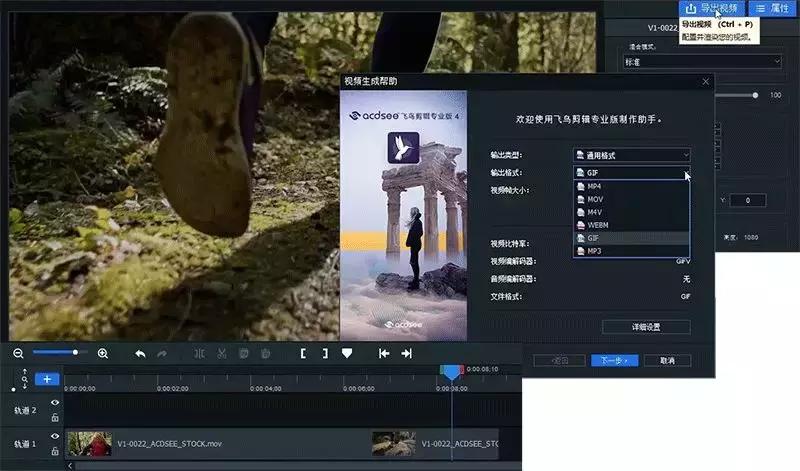Split the clip at the playhead
800x471 pixels.
[199, 354]
